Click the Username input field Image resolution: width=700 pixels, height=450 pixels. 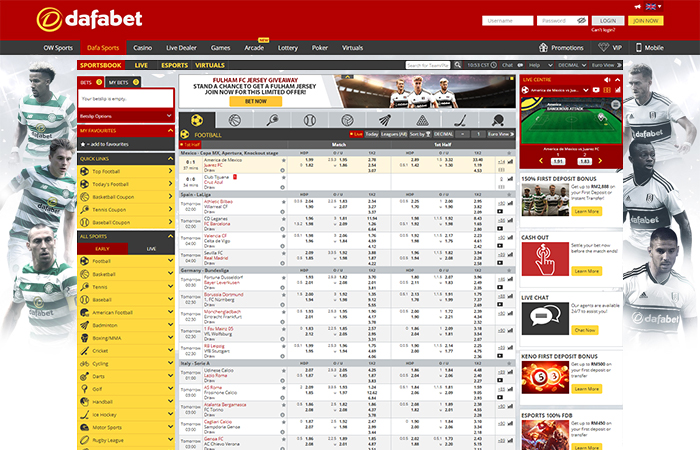click(508, 21)
